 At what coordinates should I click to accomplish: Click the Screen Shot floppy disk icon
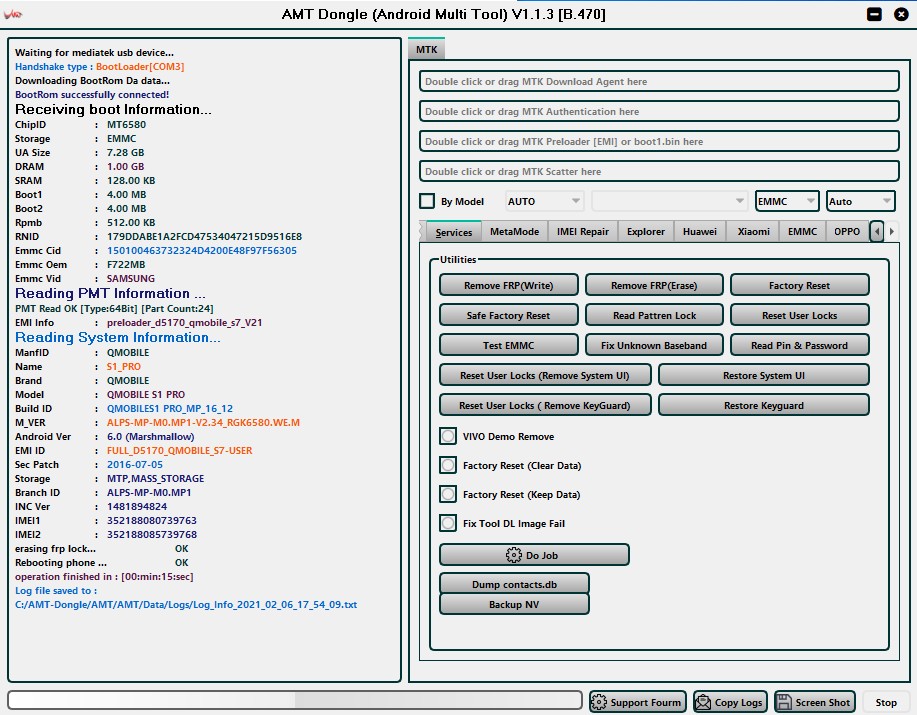(784, 702)
